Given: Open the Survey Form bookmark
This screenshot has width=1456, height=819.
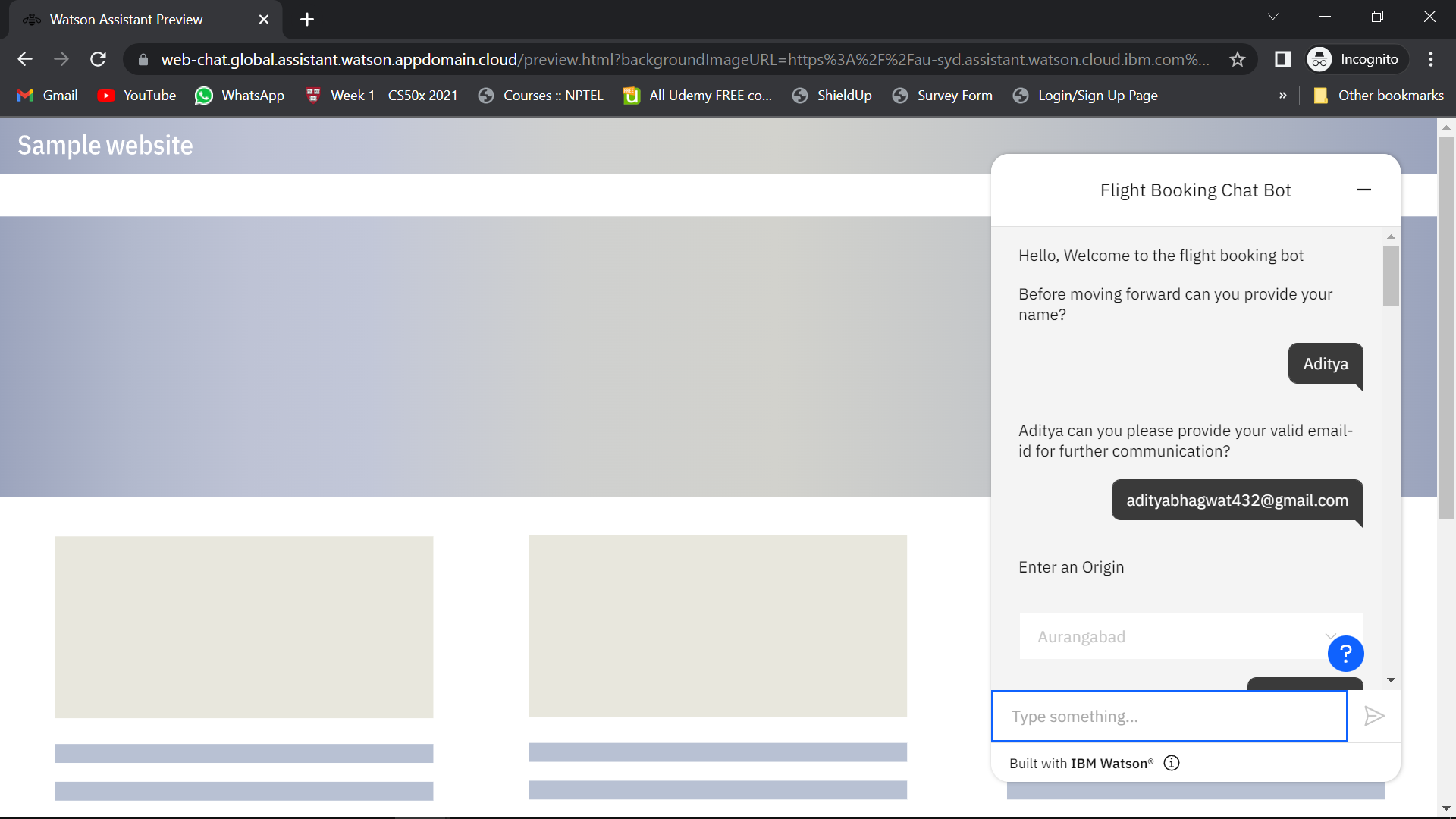Looking at the screenshot, I should point(943,96).
